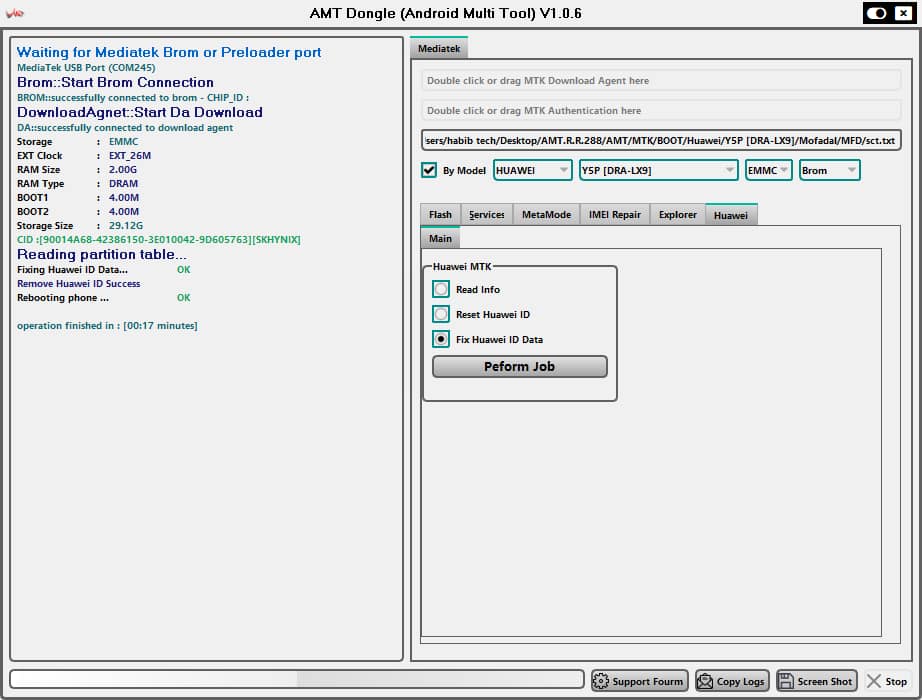
Task: Click the progress bar at bottom
Action: [x=297, y=679]
